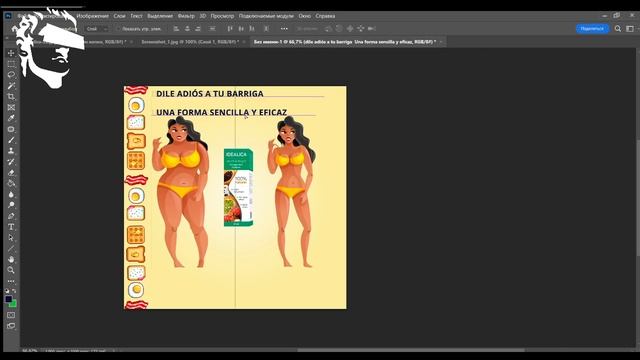The image size is (640, 360).
Task: Select the Lasso tool
Action: 11,75
